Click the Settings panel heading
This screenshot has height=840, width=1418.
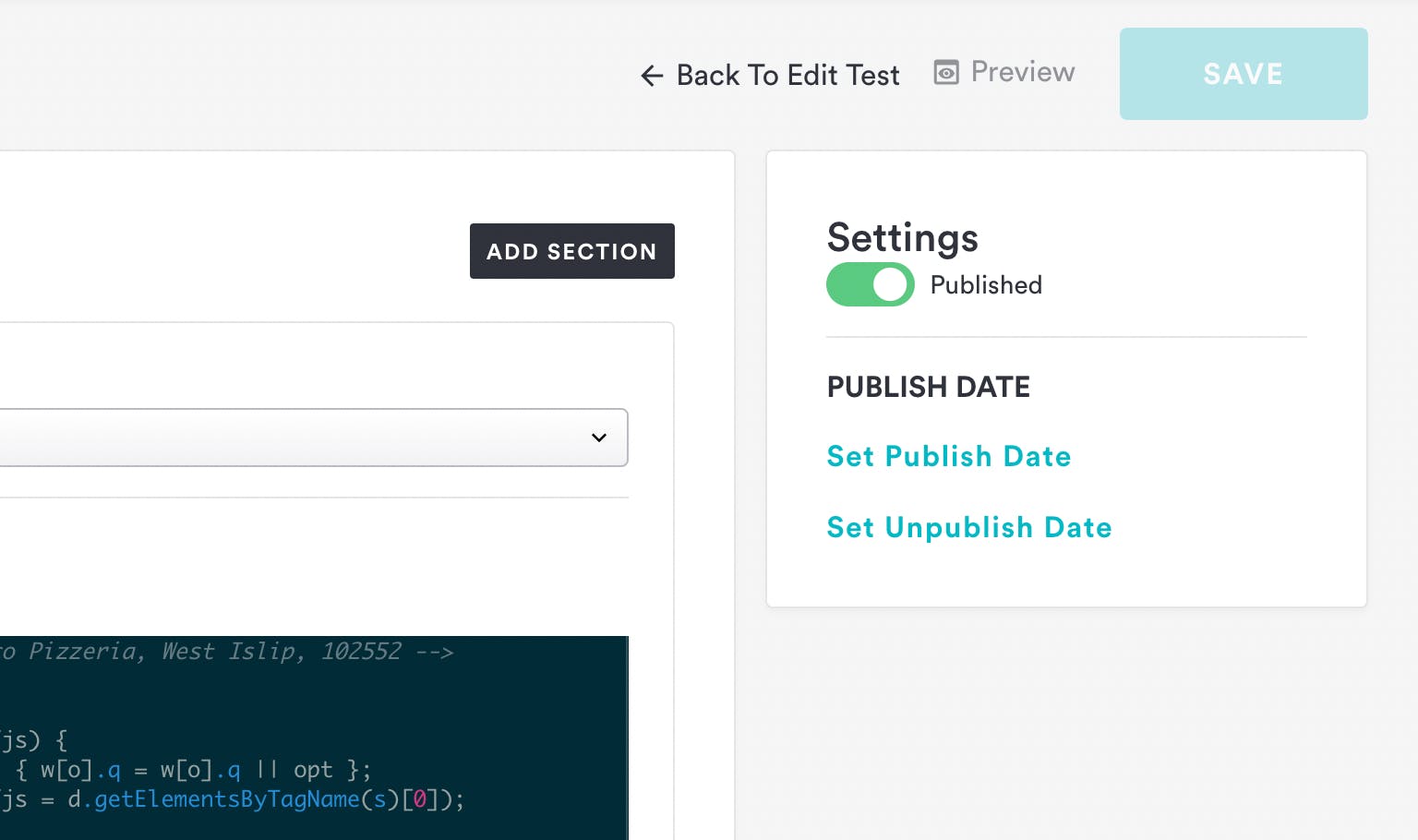(x=902, y=237)
